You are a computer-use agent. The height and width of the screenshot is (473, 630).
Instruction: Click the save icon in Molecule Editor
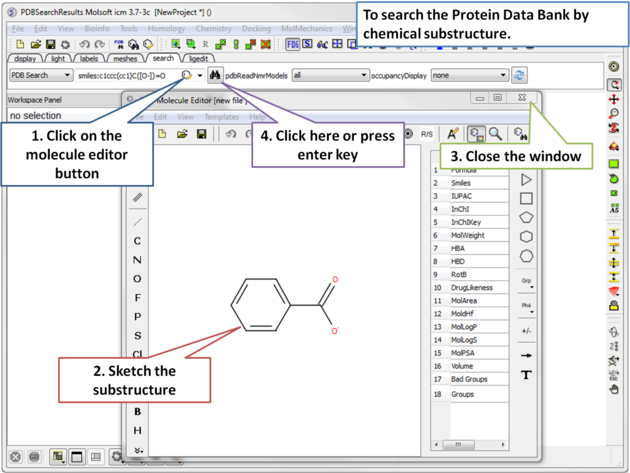201,134
